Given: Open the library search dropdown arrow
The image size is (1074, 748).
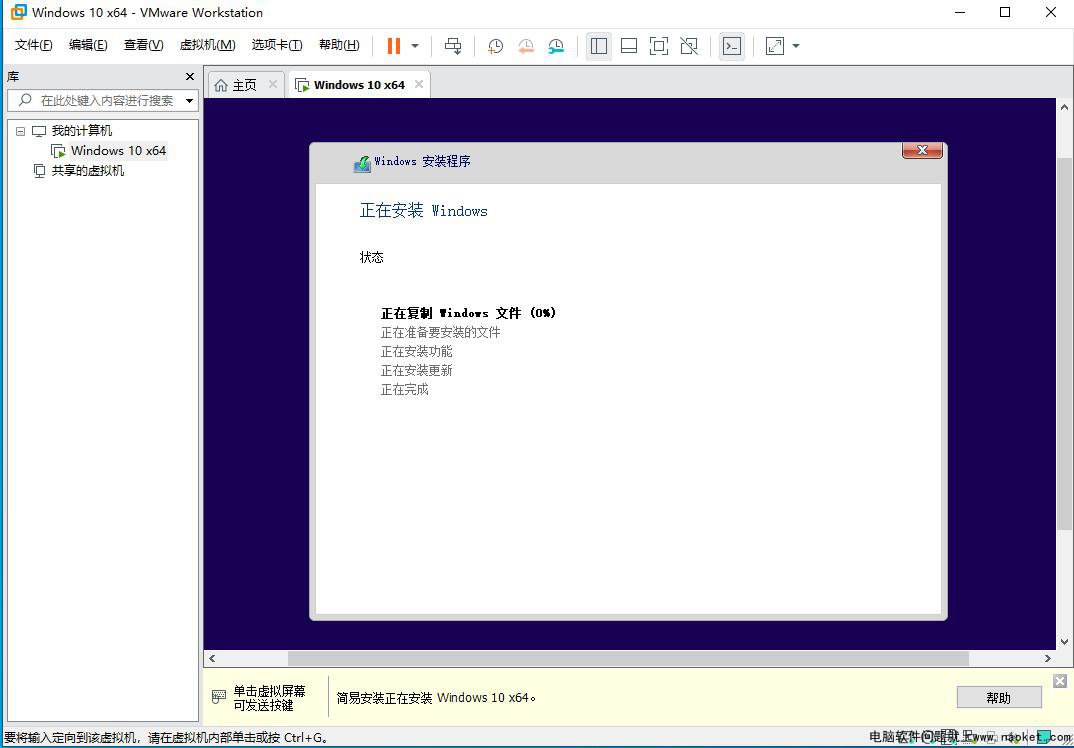Looking at the screenshot, I should coord(190,101).
